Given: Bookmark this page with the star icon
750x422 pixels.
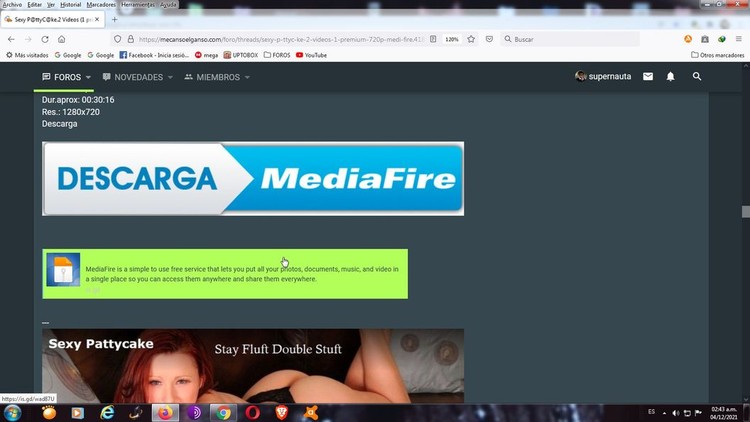Looking at the screenshot, I should click(x=471, y=39).
